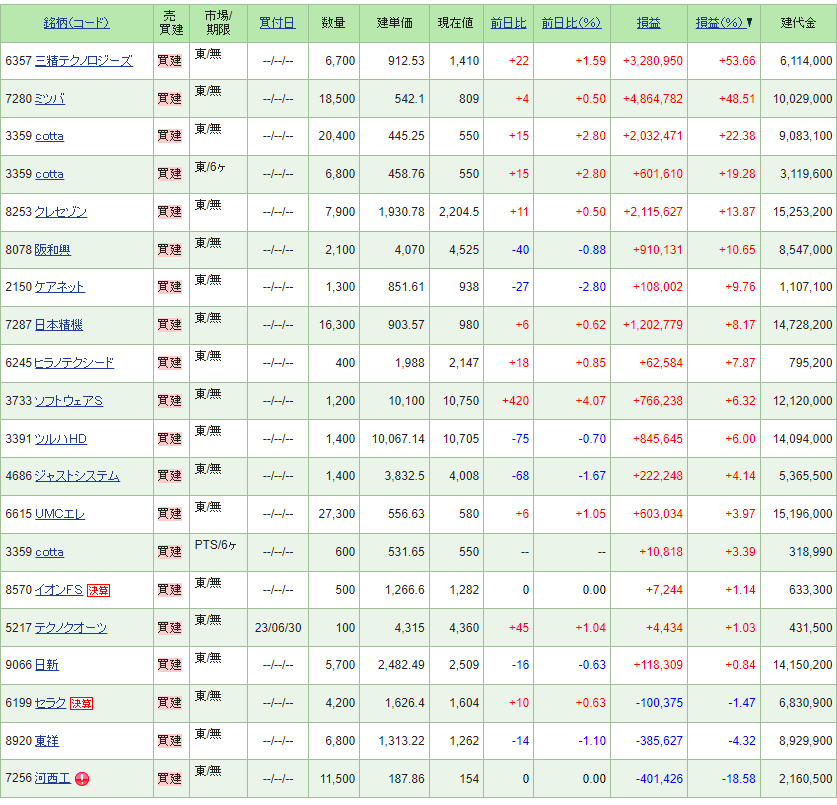Open the ヒラノテクシード stock link

click(74, 363)
